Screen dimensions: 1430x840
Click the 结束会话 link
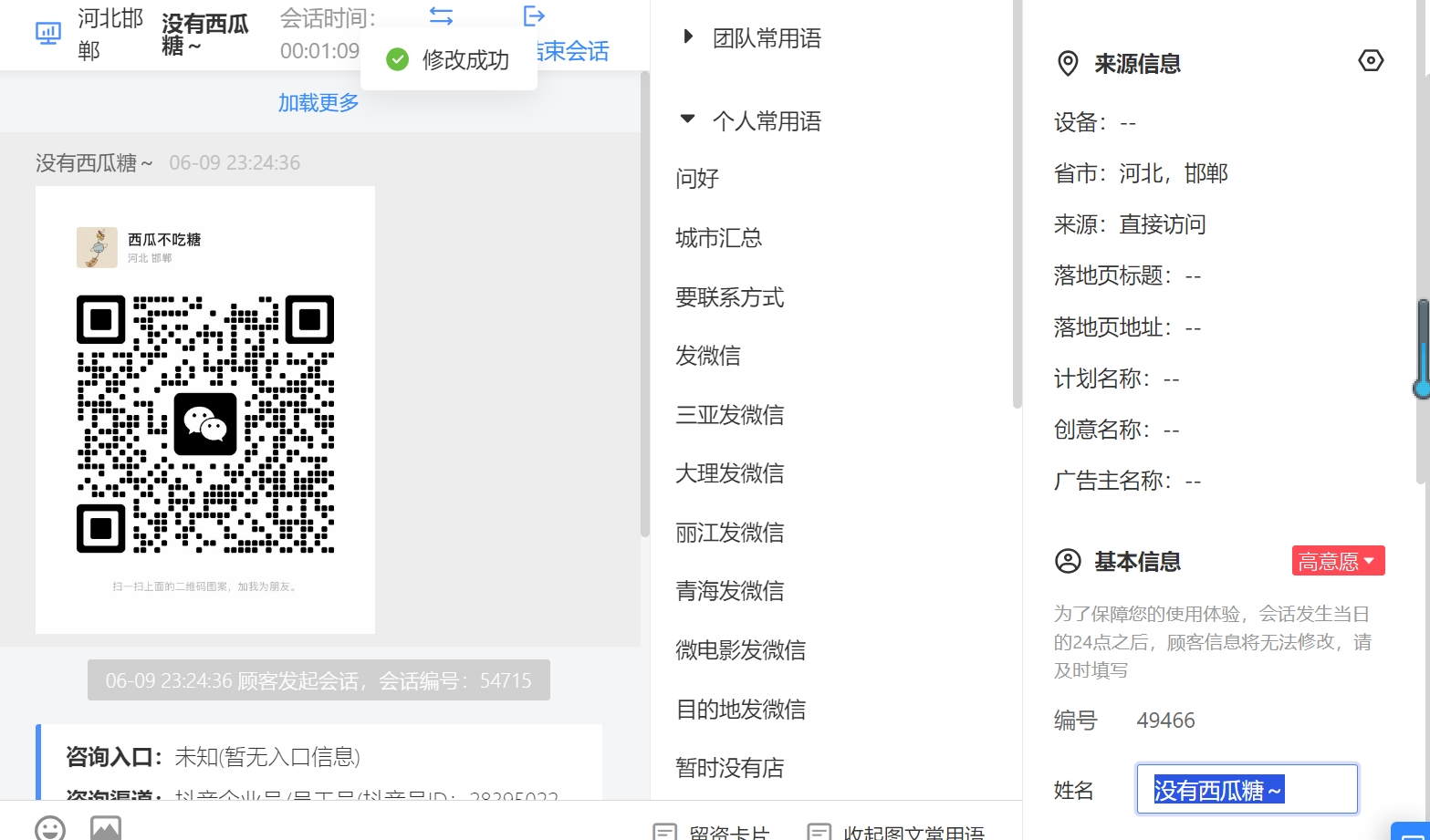[573, 51]
